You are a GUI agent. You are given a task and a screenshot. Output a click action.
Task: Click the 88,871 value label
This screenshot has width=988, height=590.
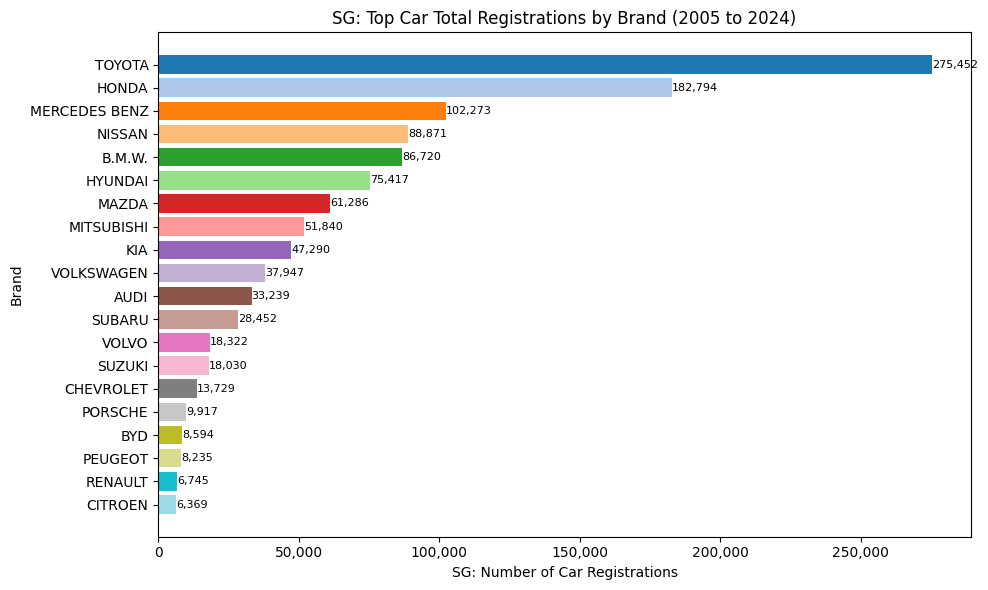pos(428,134)
